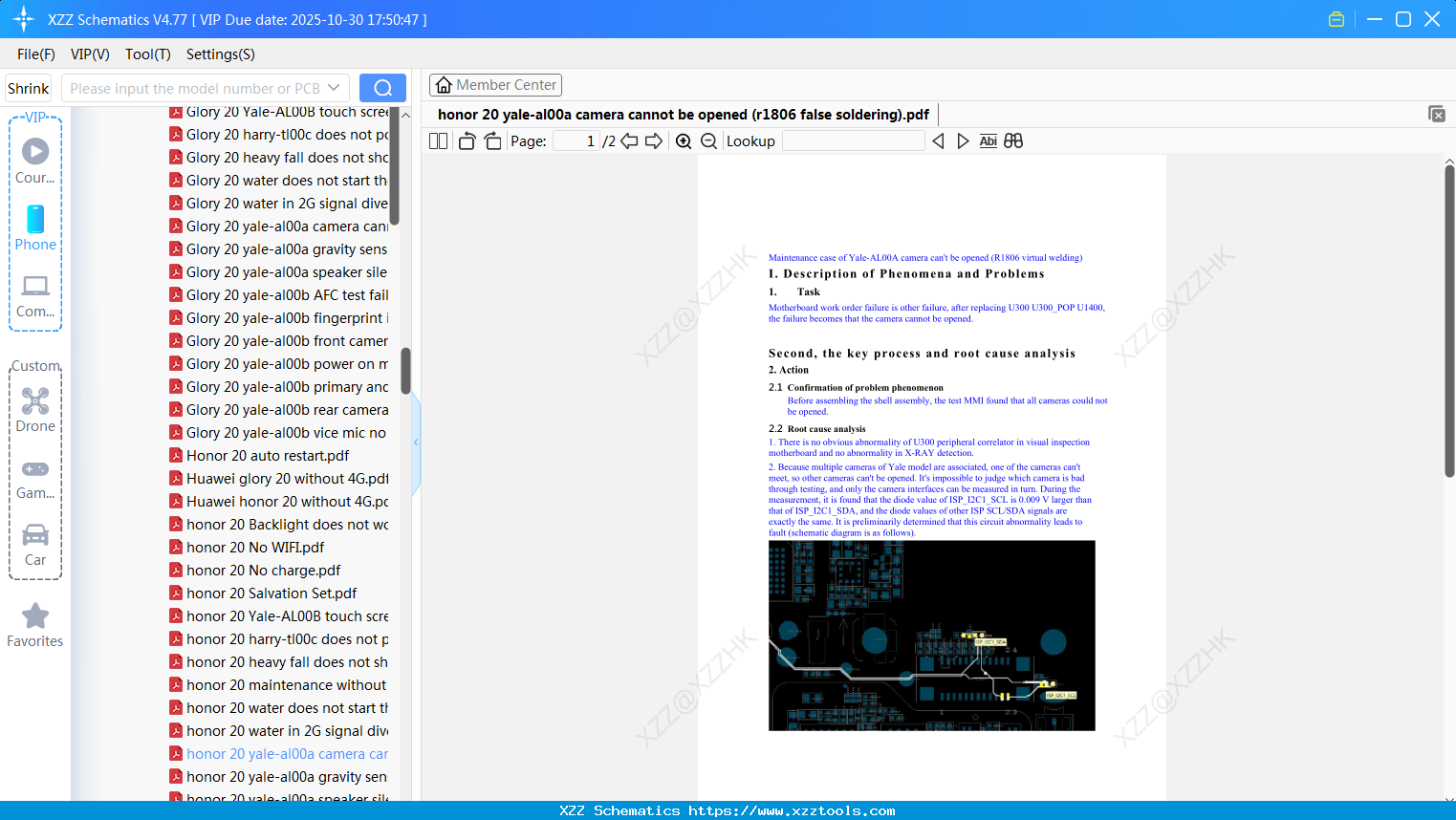Focus the model number or PCB search field
This screenshot has width=1456, height=820.
click(x=206, y=88)
